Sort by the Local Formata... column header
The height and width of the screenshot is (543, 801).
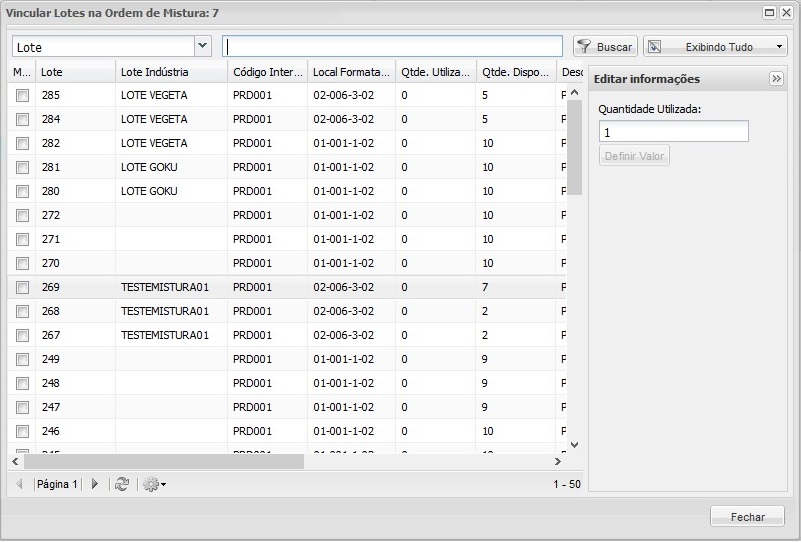(x=351, y=72)
